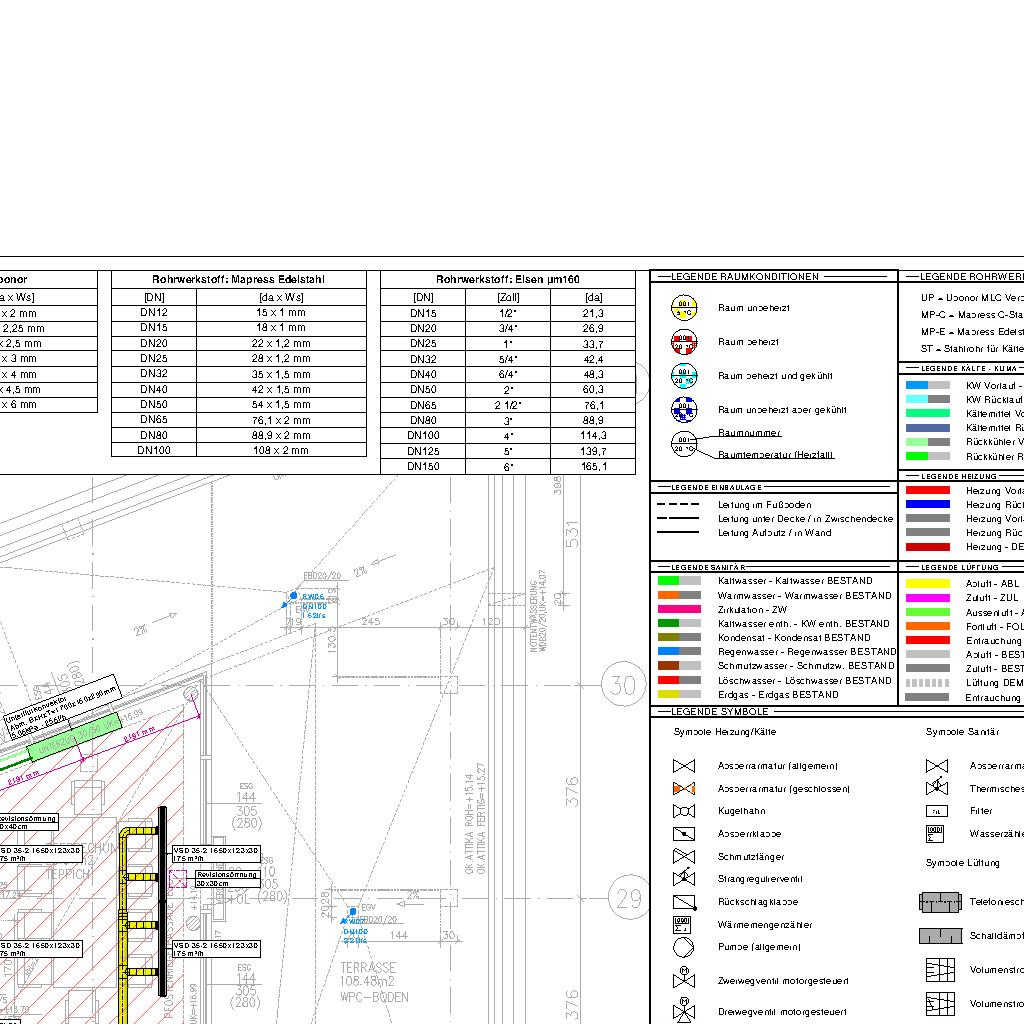Select the sanitary Filter symbol box

tap(936, 811)
